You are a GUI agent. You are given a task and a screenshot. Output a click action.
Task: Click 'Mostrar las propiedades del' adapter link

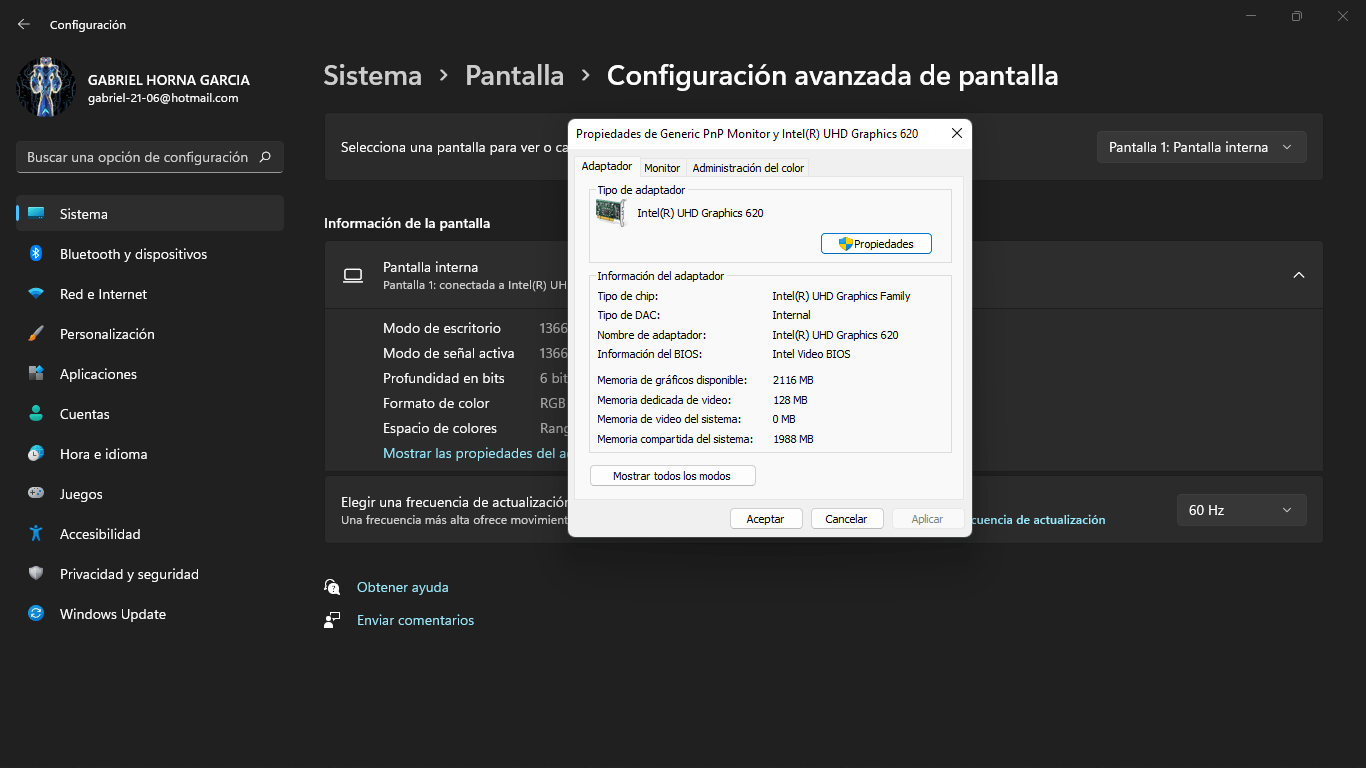point(475,453)
